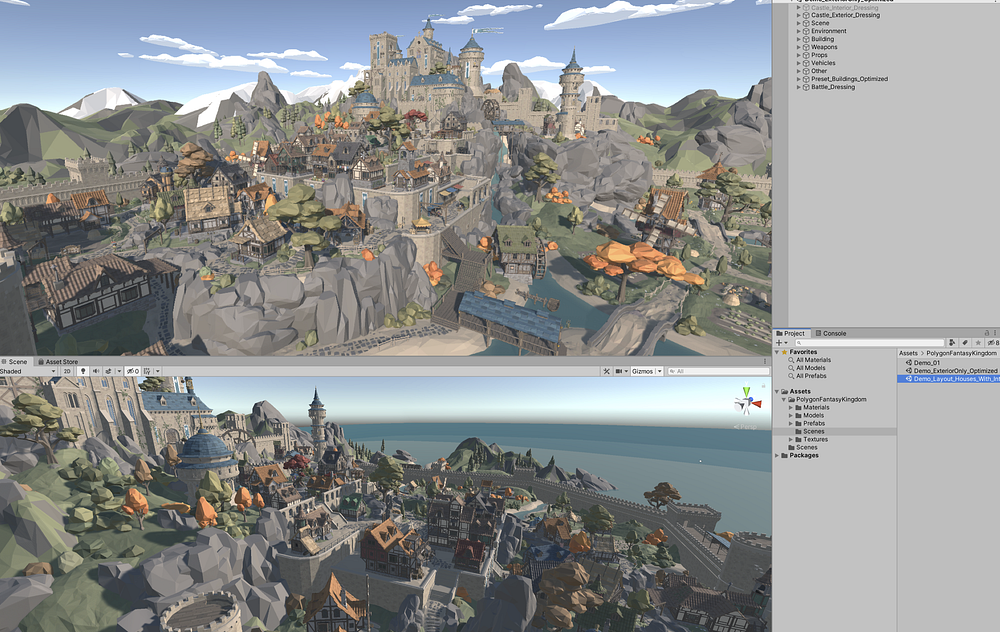The image size is (1000, 632).
Task: Open the scene effects dropdown arrow
Action: click(119, 371)
